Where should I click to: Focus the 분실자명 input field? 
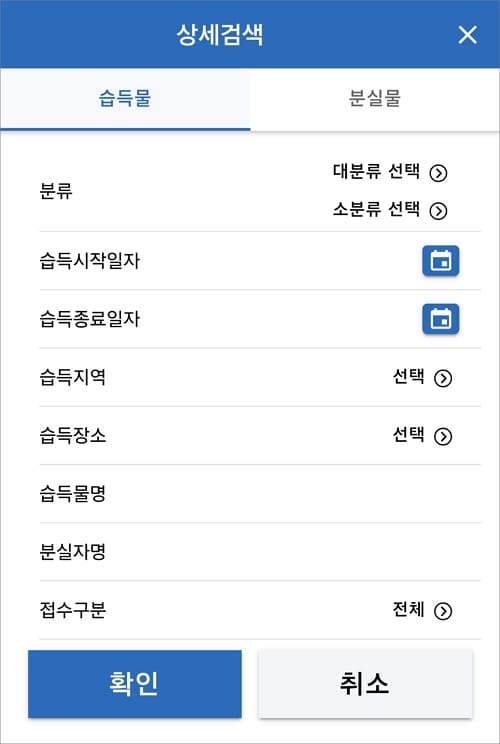(x=260, y=552)
